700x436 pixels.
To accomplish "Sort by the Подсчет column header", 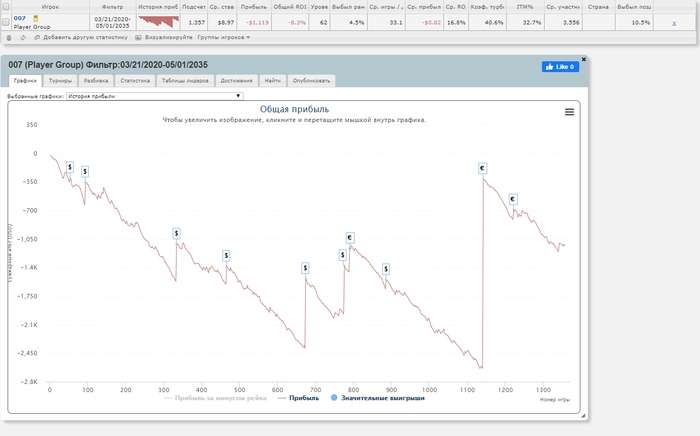I will [193, 7].
